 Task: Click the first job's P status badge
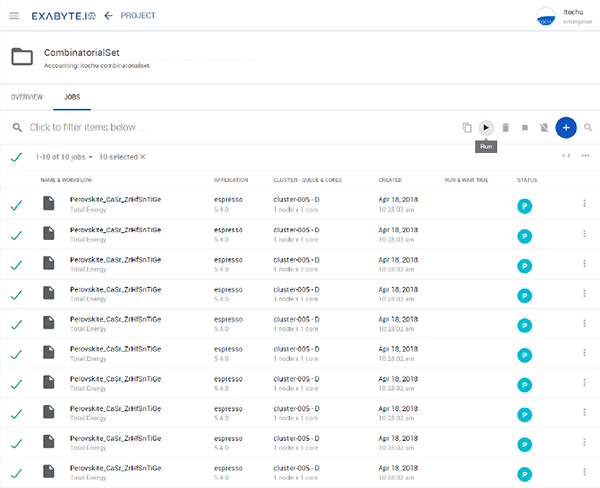click(525, 206)
